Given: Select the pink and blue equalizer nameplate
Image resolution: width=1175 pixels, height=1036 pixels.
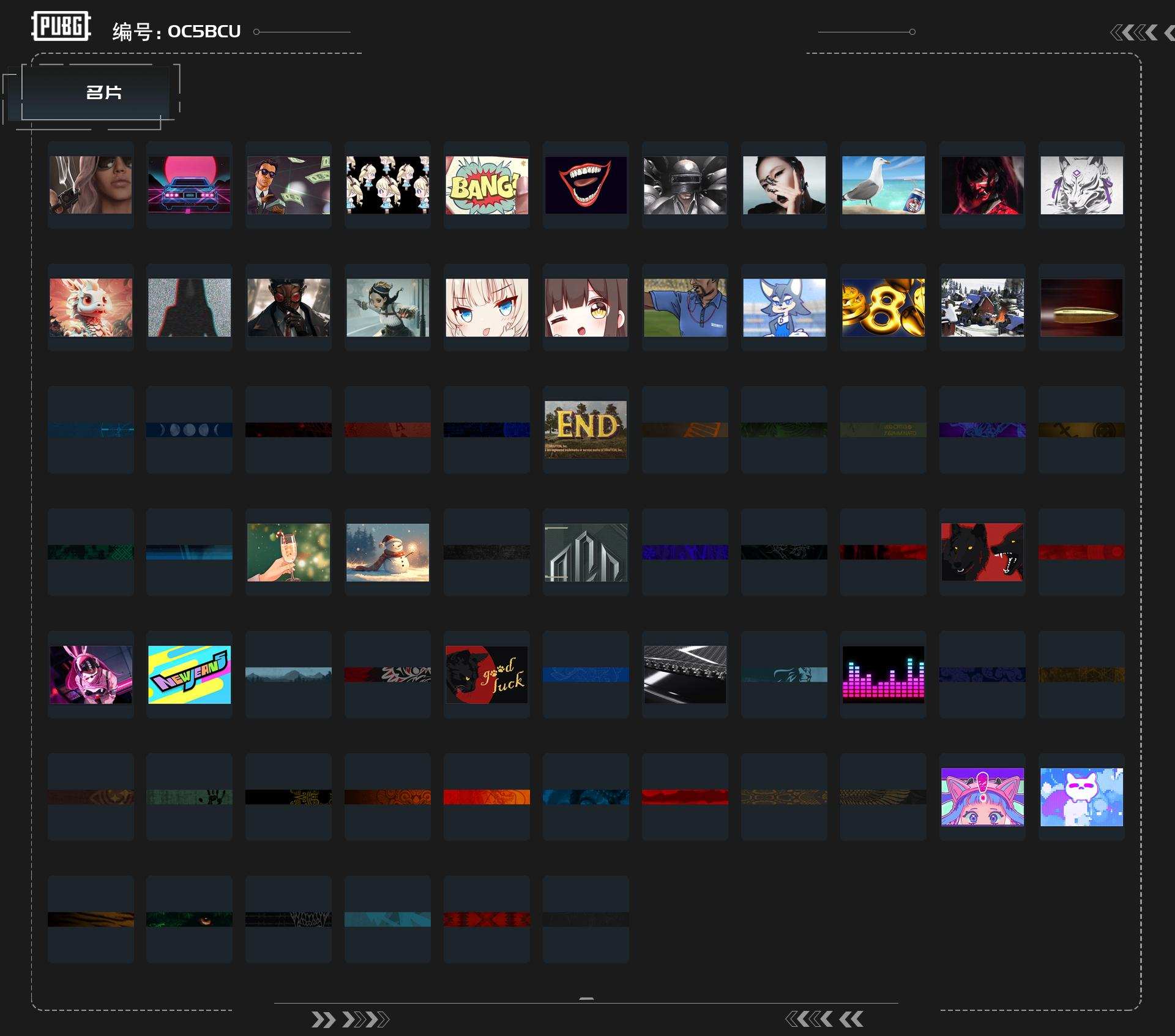Looking at the screenshot, I should click(x=883, y=674).
